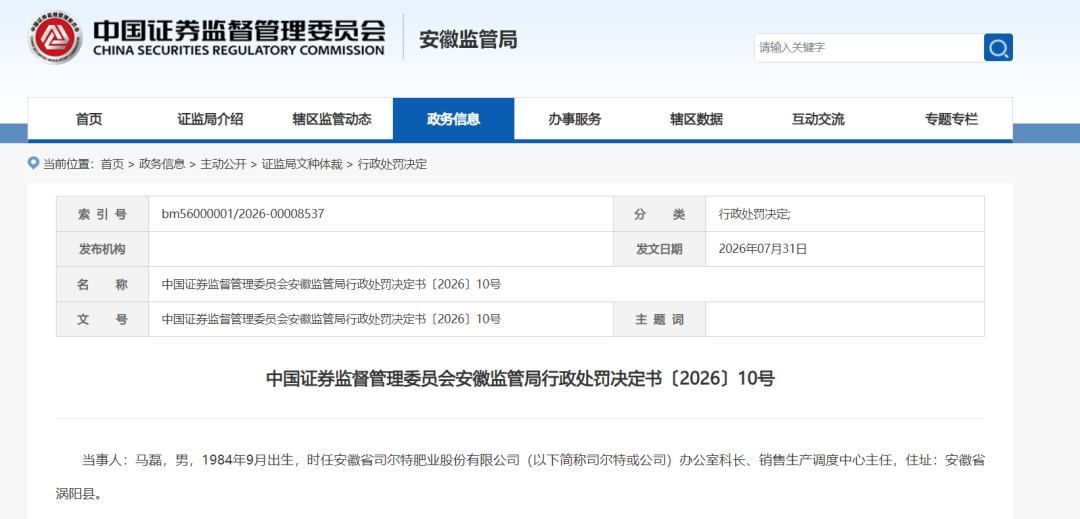
Task: Click the blue search magnifier button
Action: (x=998, y=47)
